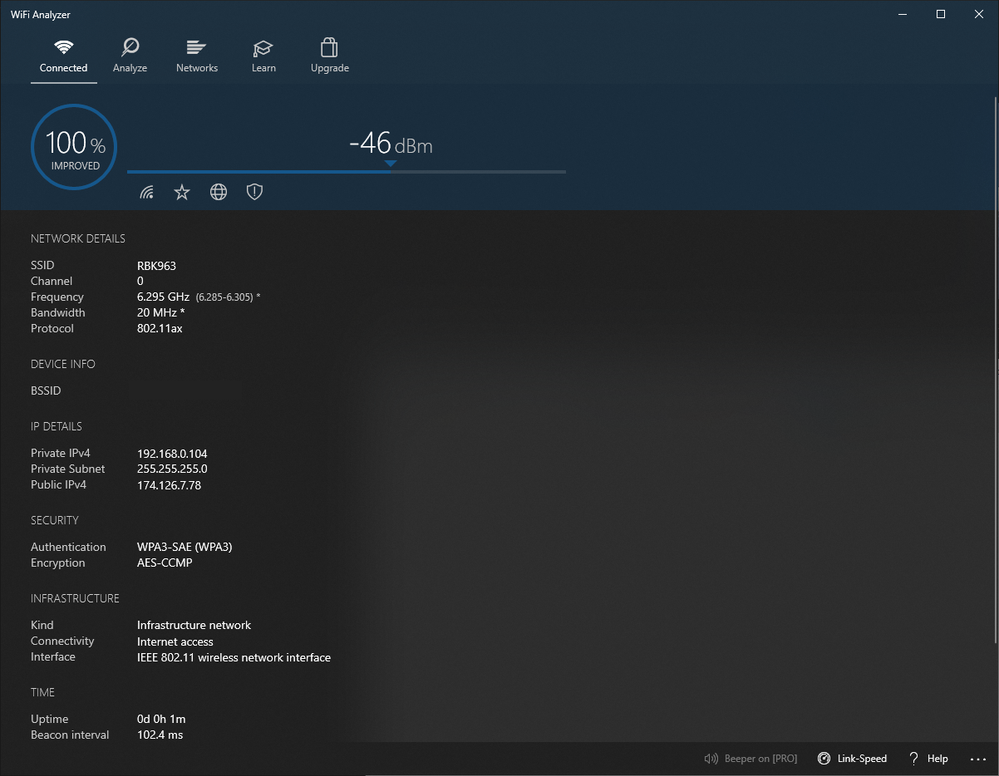Select the uptime value 0d 0h 1m
Screen dimensions: 999x776
coord(161,719)
